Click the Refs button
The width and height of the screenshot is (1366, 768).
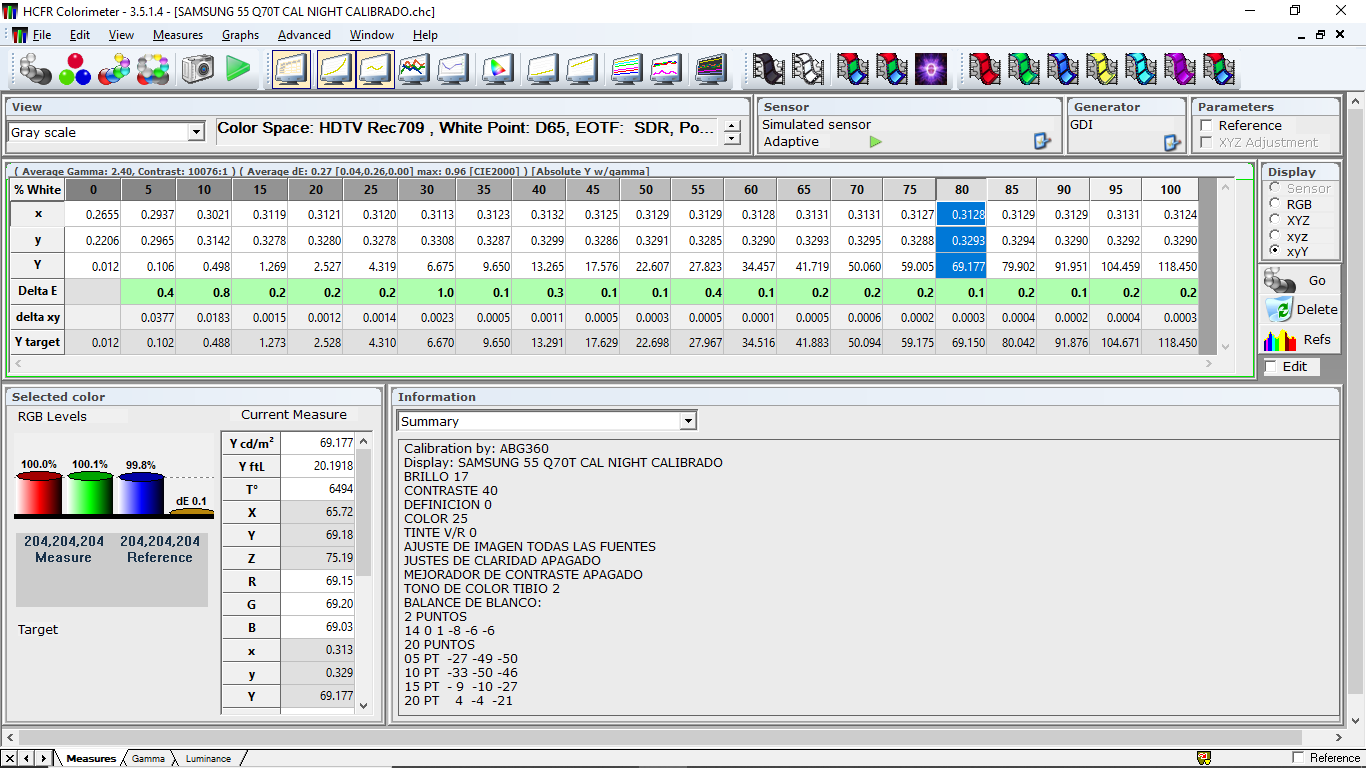[1300, 339]
